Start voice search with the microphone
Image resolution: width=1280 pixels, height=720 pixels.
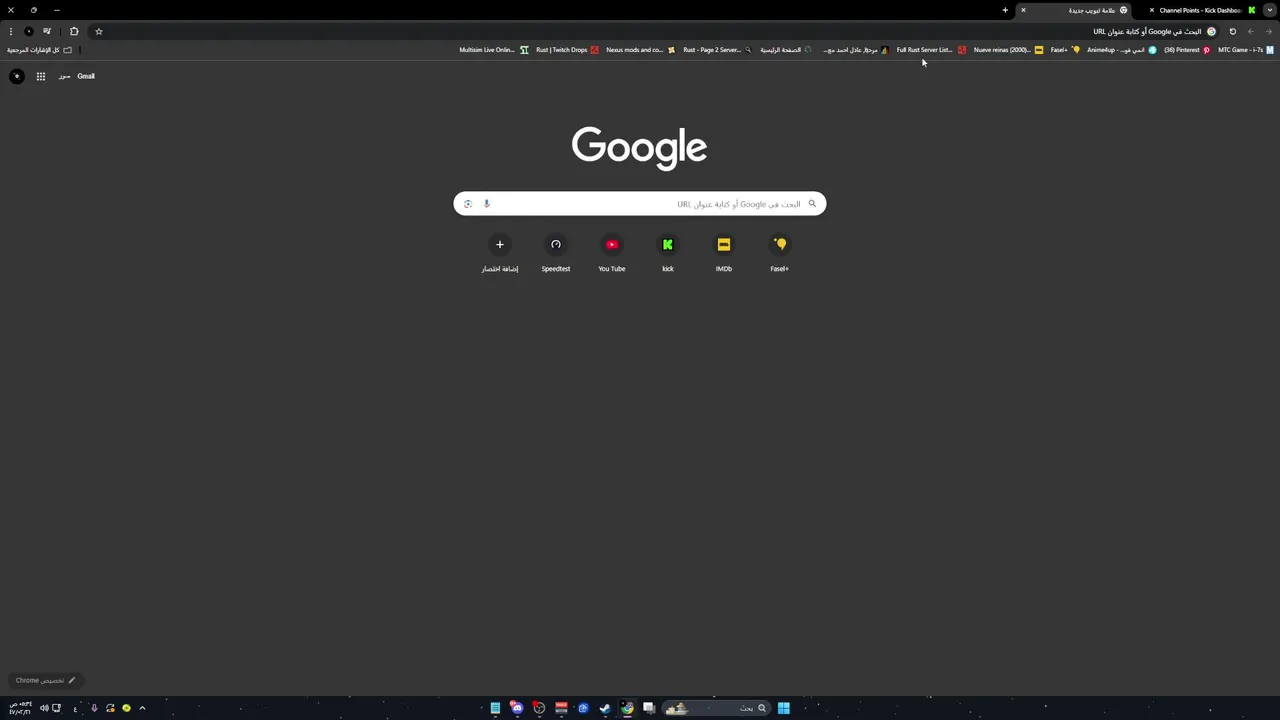(x=487, y=204)
